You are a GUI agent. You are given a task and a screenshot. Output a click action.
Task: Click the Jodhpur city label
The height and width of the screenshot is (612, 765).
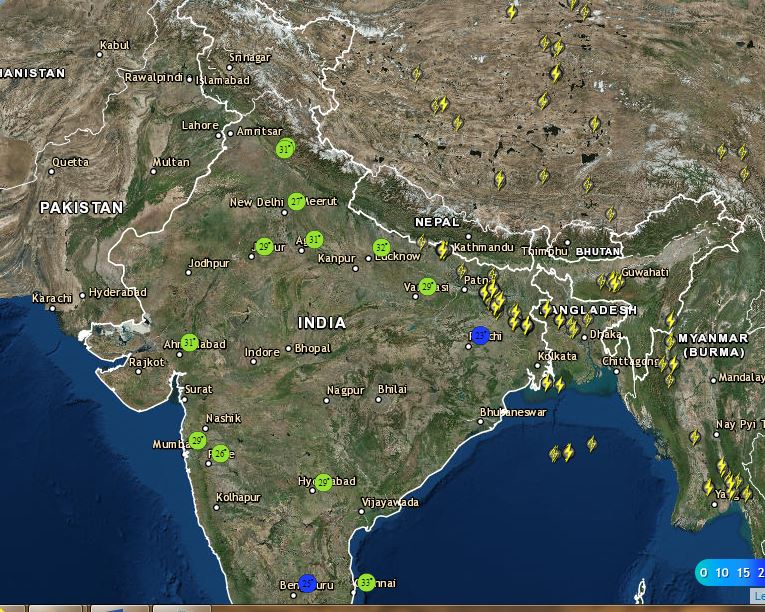[x=209, y=264]
